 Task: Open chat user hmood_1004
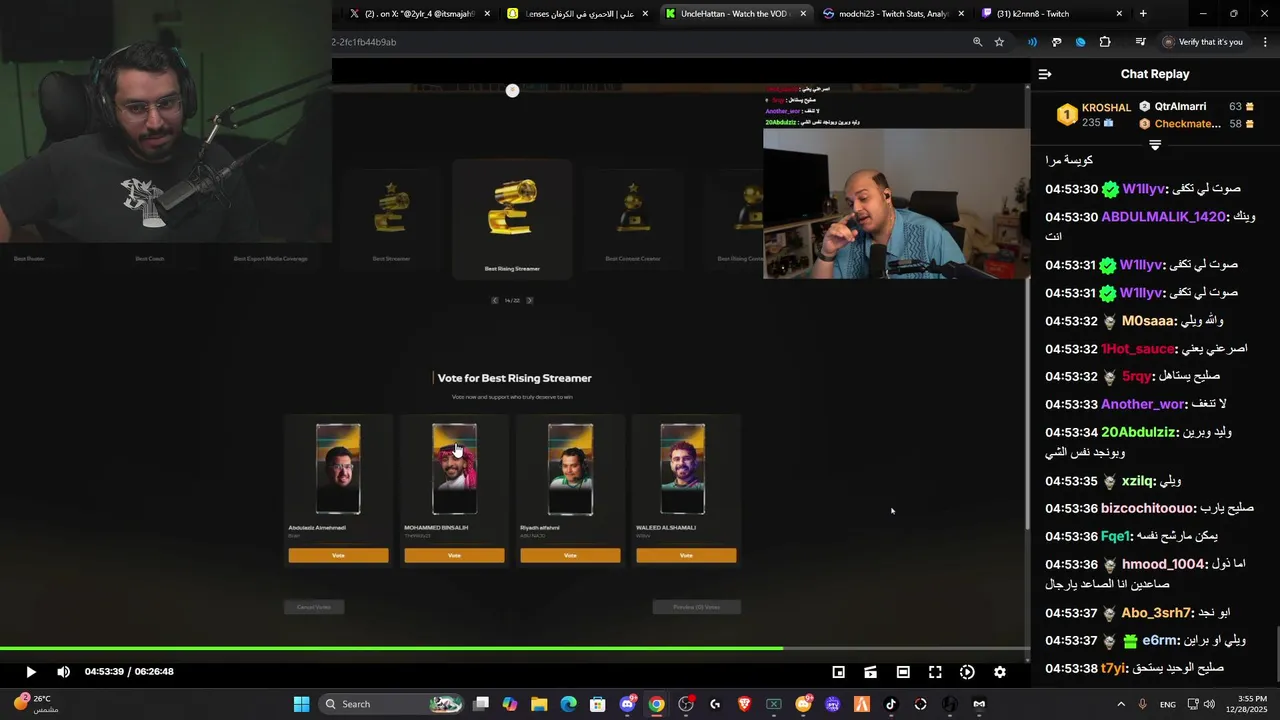(x=1164, y=564)
